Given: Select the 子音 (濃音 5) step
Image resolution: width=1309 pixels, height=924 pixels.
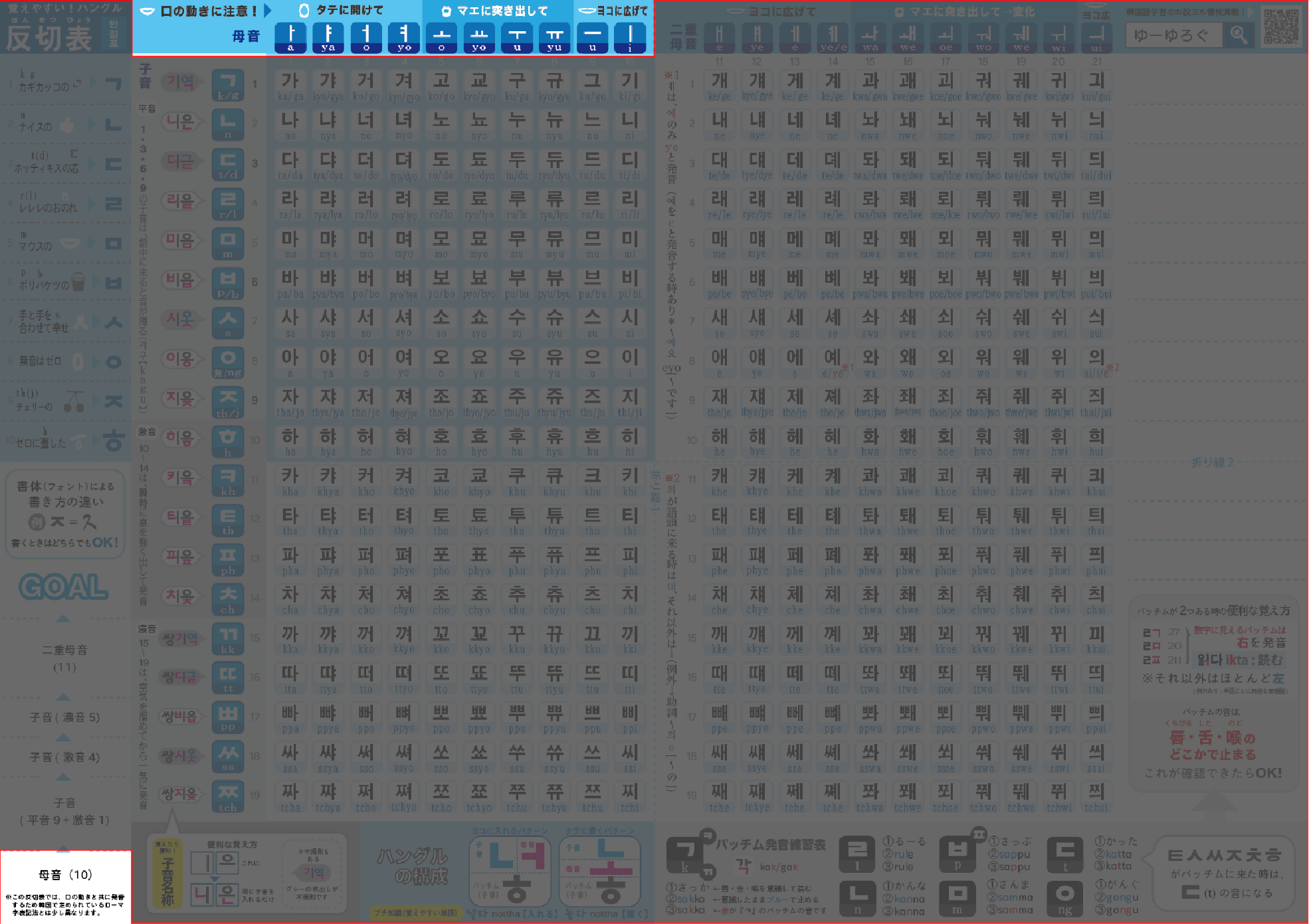Looking at the screenshot, I should tap(64, 717).
